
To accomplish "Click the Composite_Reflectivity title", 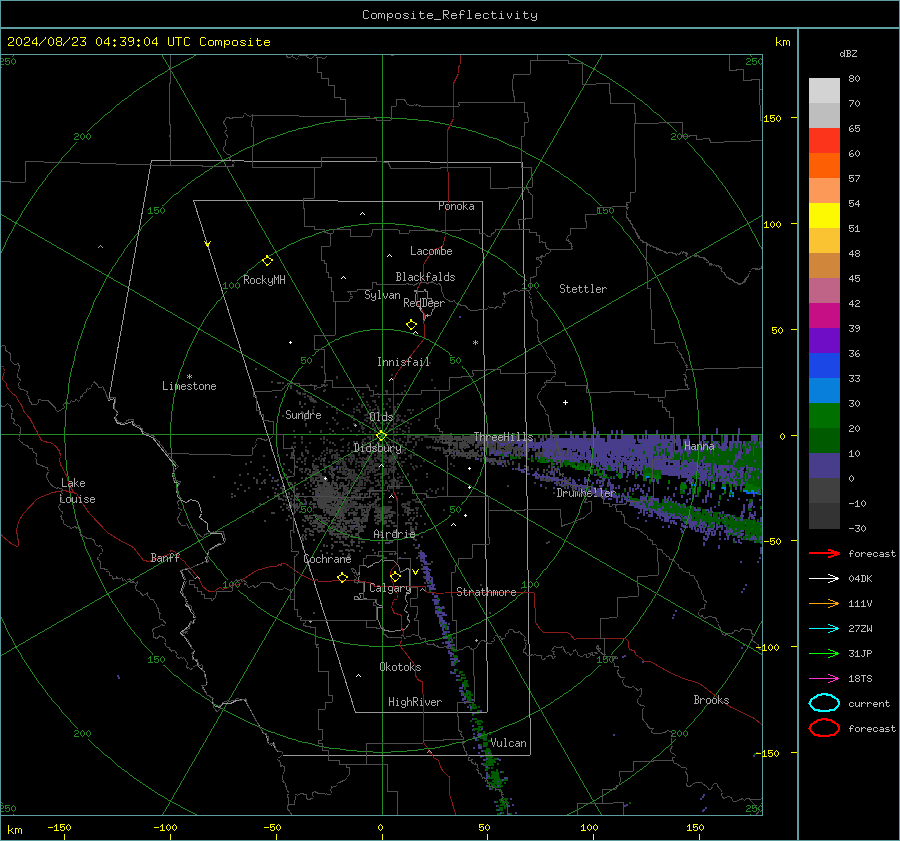I will (x=449, y=15).
